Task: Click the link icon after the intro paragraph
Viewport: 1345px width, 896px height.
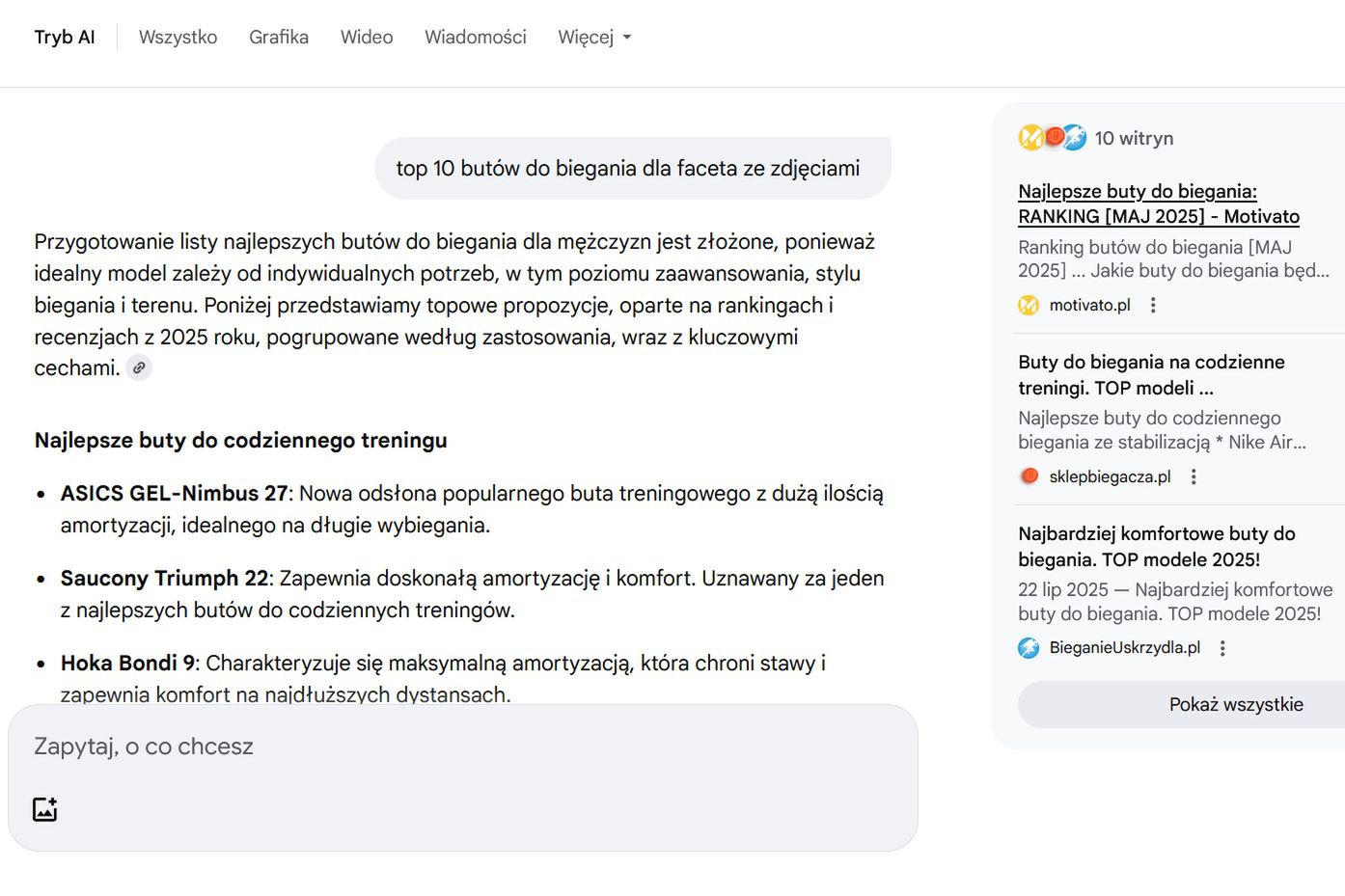Action: [x=139, y=367]
